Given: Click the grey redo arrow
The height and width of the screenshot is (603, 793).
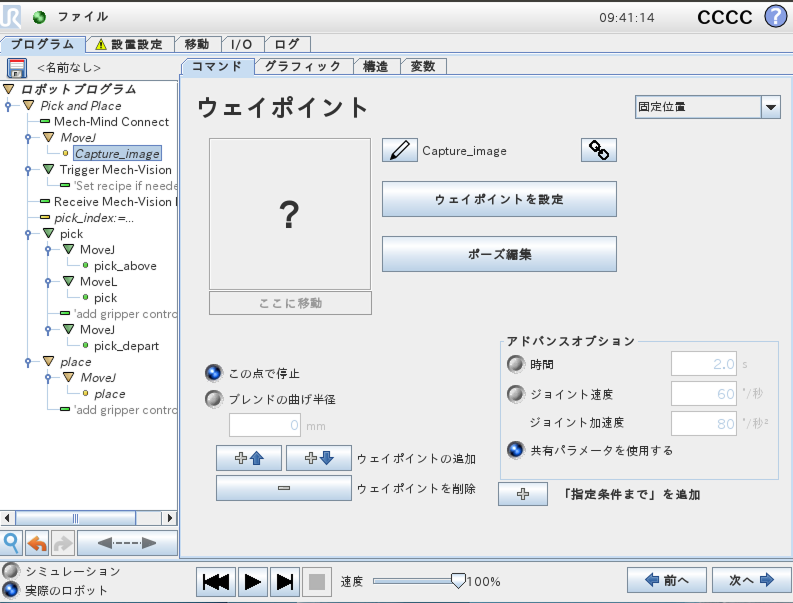Looking at the screenshot, I should tap(63, 543).
